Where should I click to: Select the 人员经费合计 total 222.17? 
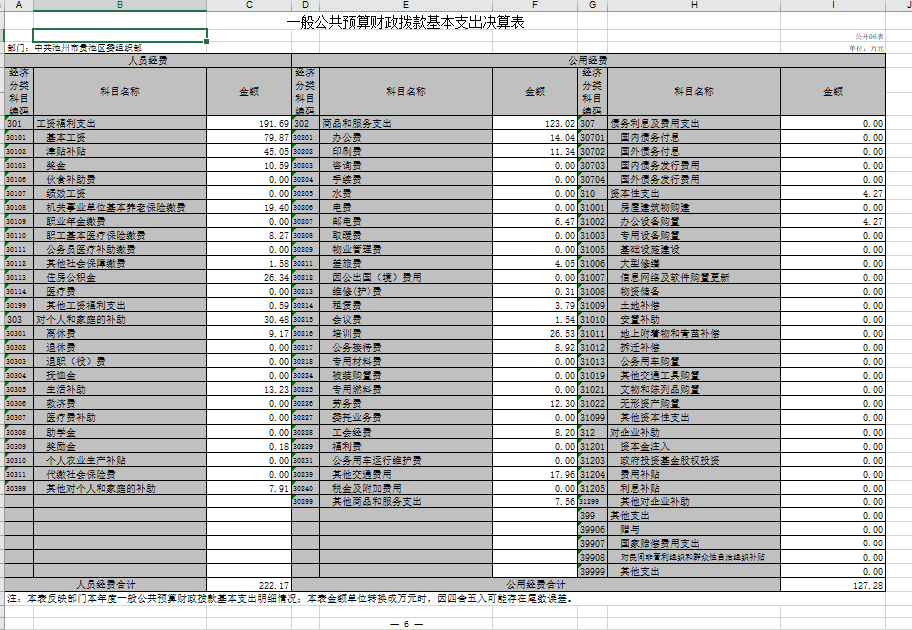[x=249, y=585]
